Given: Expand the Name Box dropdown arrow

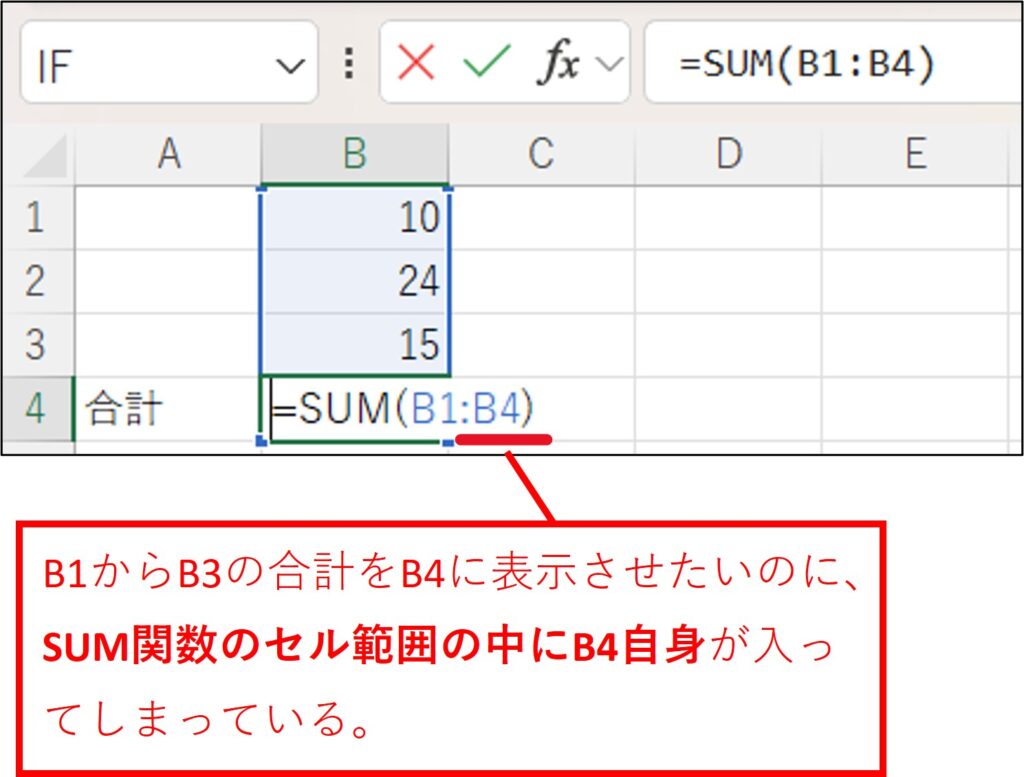Looking at the screenshot, I should [x=290, y=66].
